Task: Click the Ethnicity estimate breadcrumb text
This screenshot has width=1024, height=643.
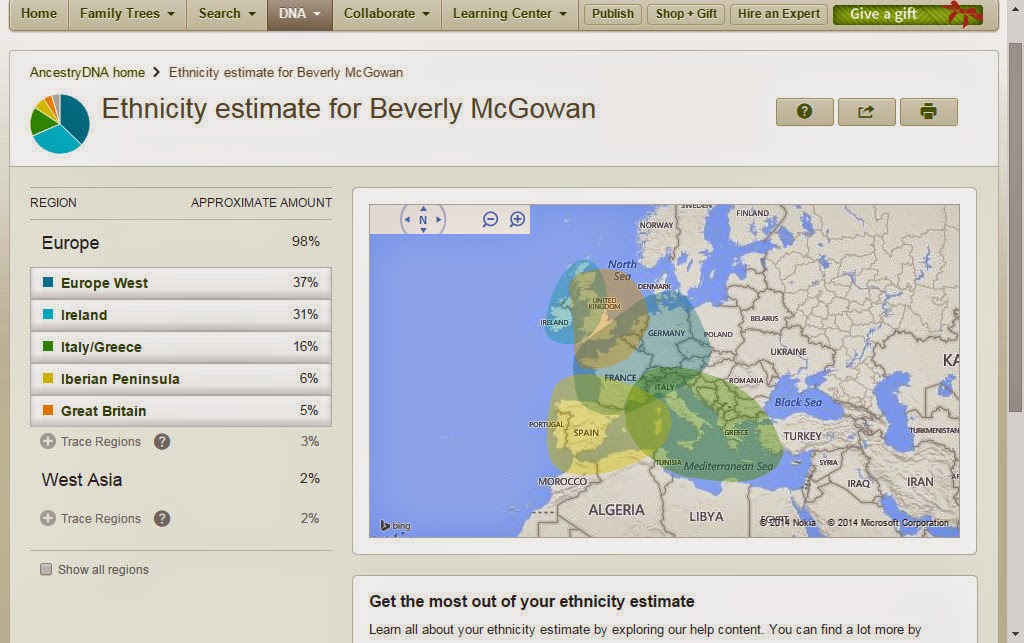Action: pyautogui.click(x=285, y=72)
